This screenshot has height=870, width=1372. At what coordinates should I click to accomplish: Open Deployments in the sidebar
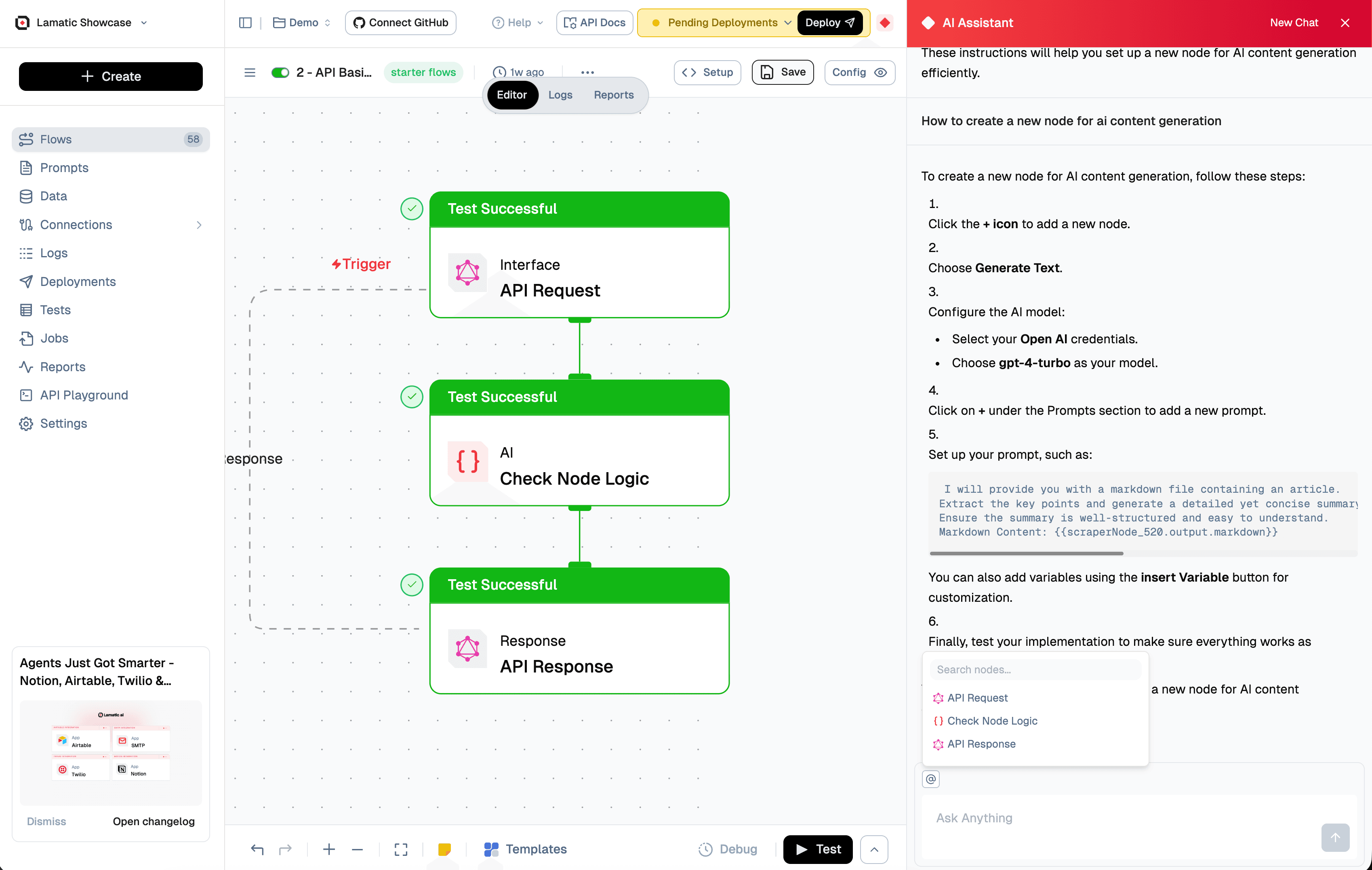pos(78,282)
